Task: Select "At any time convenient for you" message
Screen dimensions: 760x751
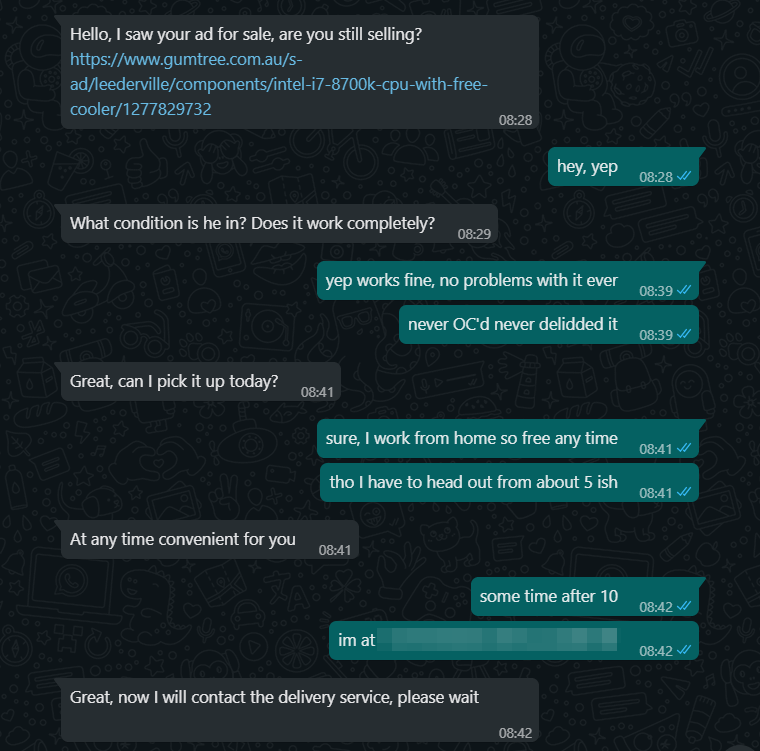Action: click(x=183, y=540)
